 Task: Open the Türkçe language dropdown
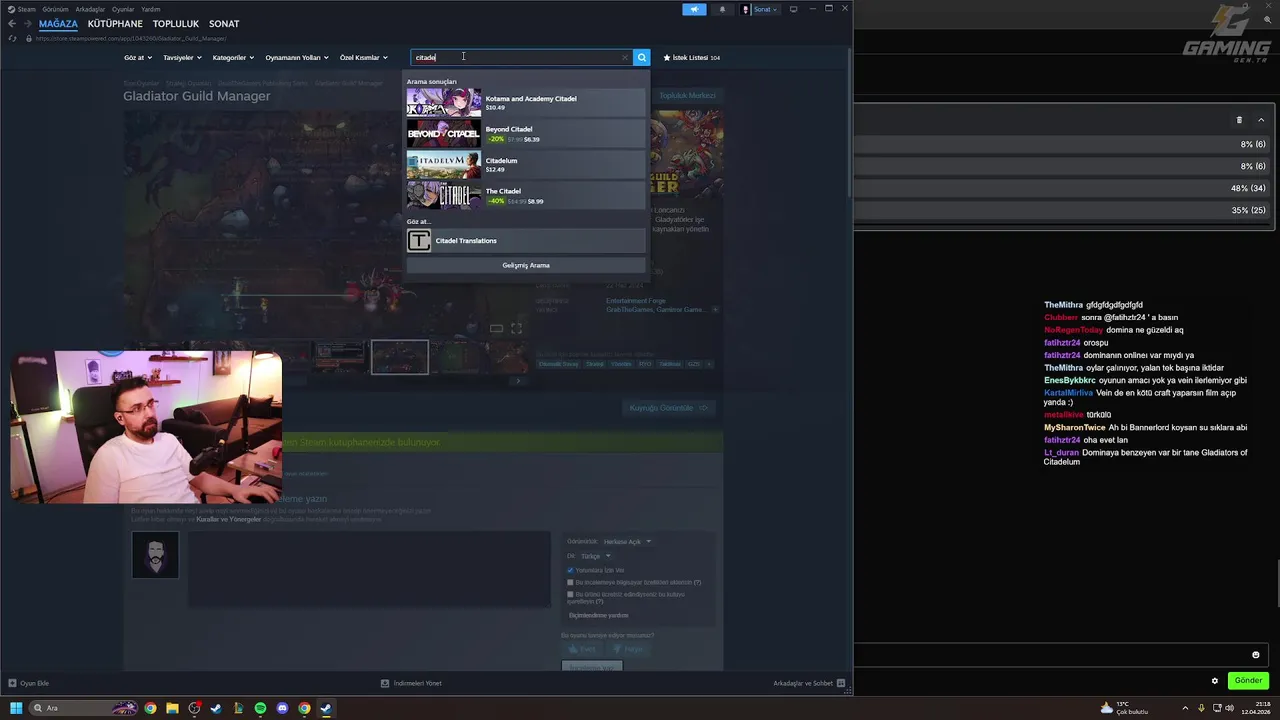595,556
